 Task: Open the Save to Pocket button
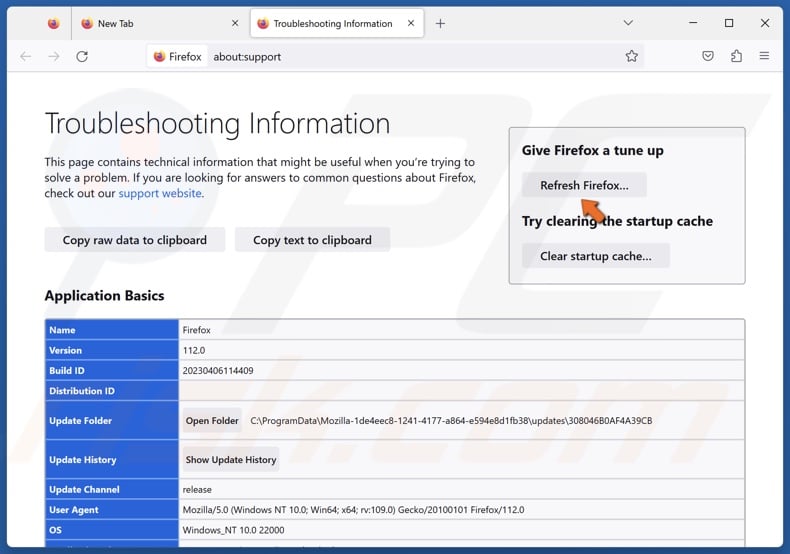(707, 56)
